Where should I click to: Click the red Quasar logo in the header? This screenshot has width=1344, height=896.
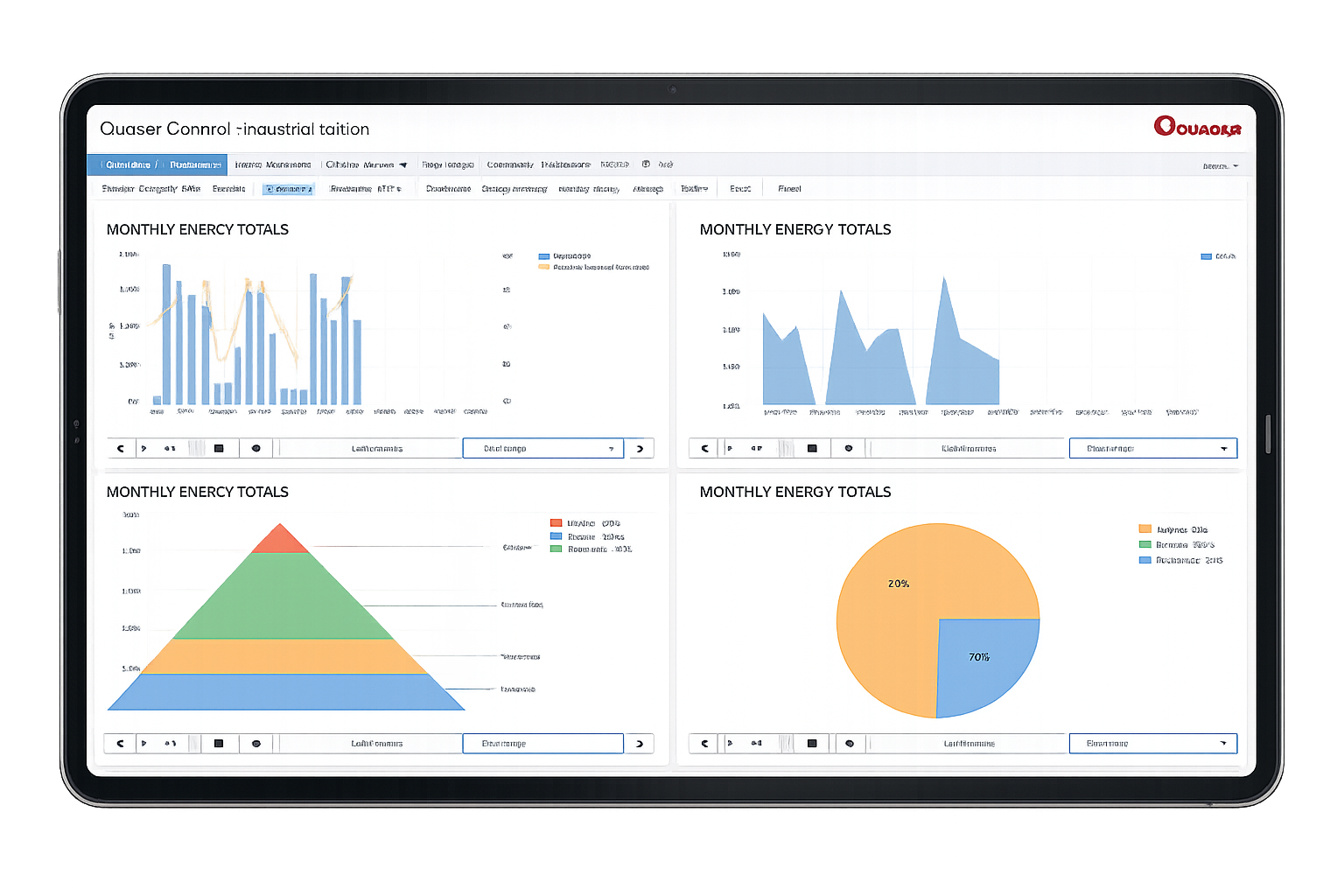(x=1197, y=127)
